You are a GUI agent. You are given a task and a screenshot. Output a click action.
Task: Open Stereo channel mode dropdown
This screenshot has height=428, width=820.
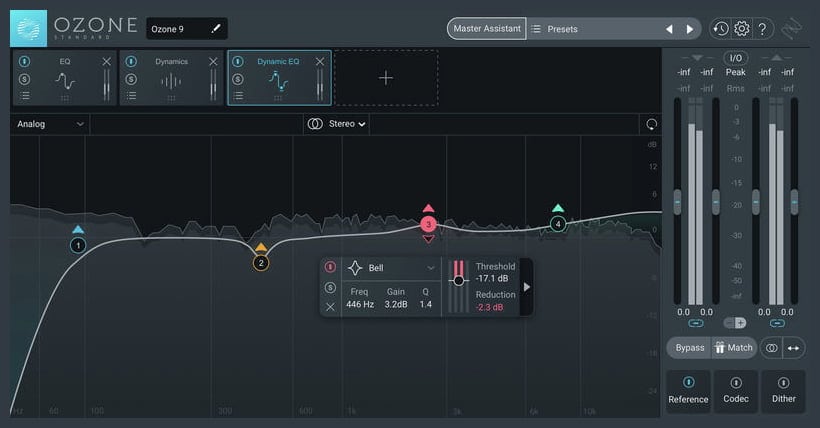(x=336, y=124)
